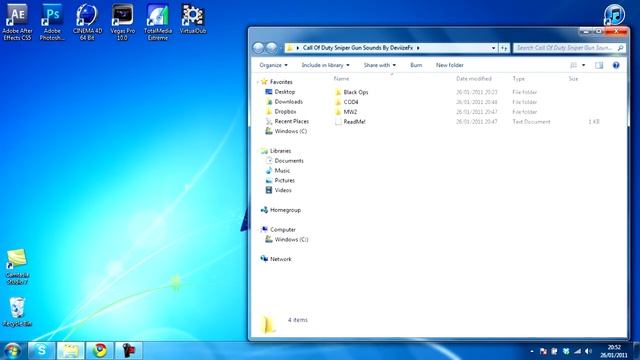Click the Burn toolbar button
This screenshot has height=360, width=640.
[416, 65]
